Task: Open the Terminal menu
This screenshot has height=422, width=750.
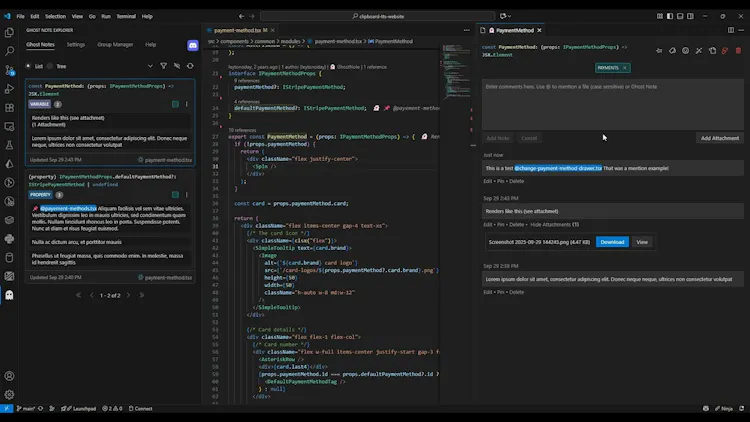Action: [126, 16]
